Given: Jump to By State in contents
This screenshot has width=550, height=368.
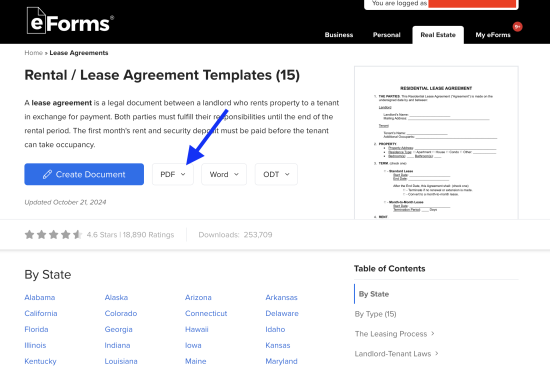Looking at the screenshot, I should 374,294.
